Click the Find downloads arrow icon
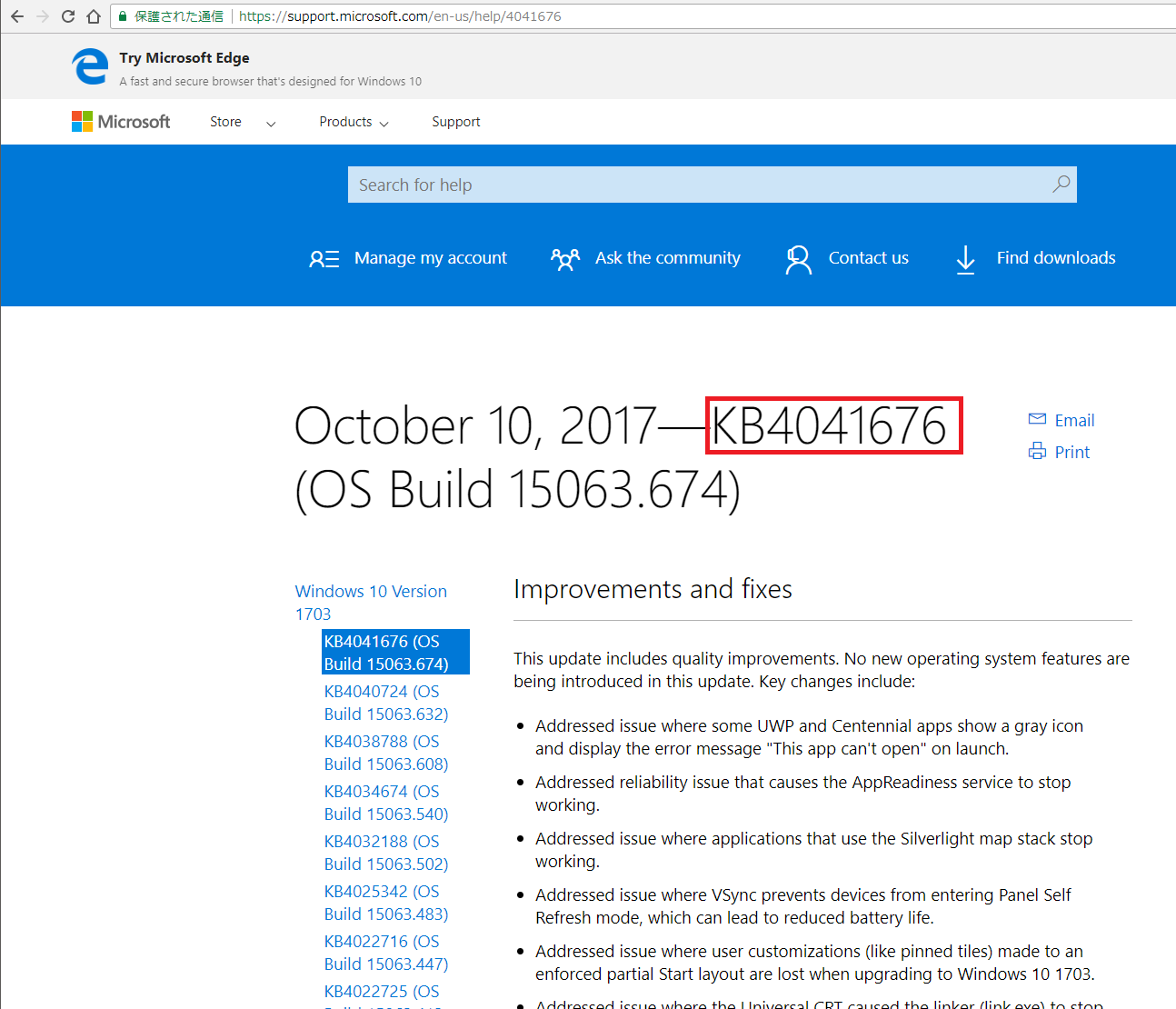Image resolution: width=1176 pixels, height=1009 pixels. [x=965, y=259]
